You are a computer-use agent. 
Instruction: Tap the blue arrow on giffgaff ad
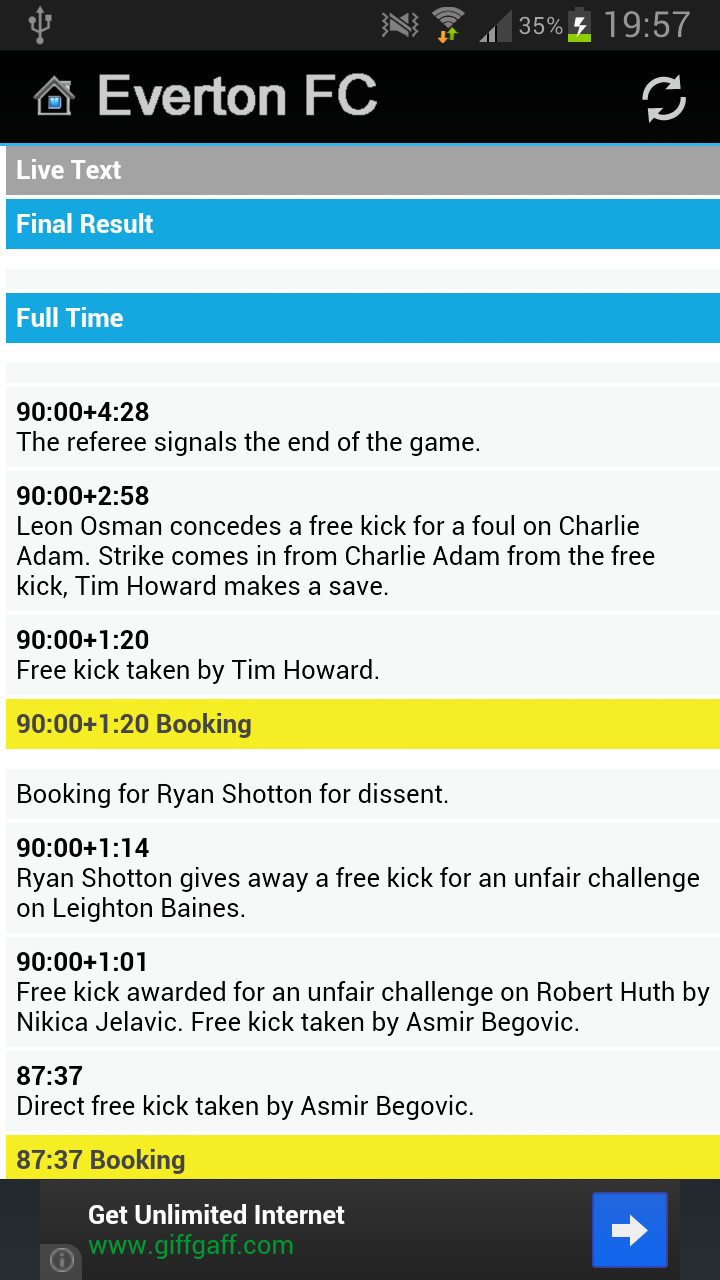(x=629, y=1230)
